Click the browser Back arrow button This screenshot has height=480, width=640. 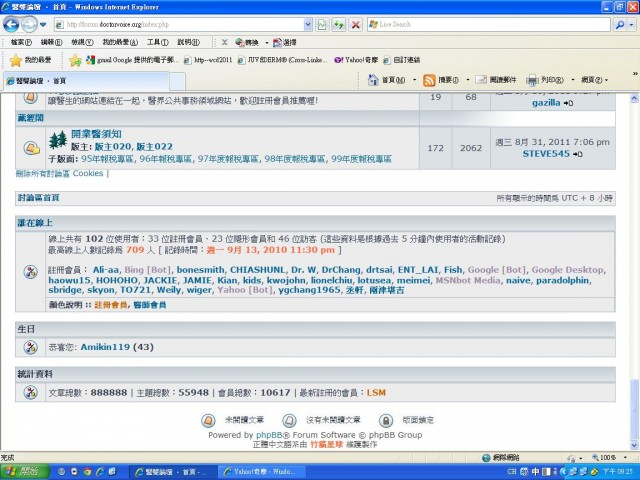(11, 24)
